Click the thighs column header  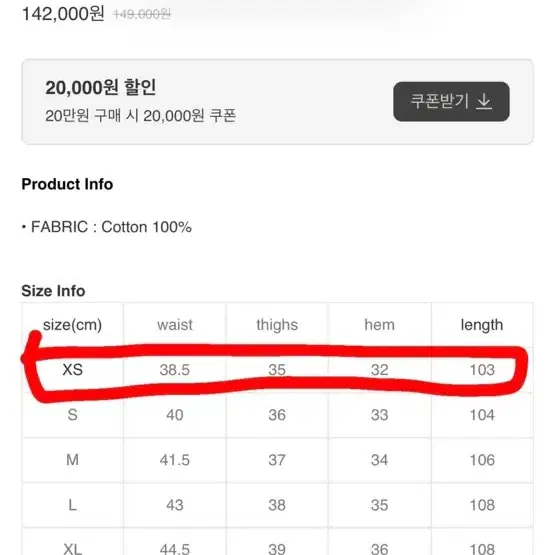point(277,325)
